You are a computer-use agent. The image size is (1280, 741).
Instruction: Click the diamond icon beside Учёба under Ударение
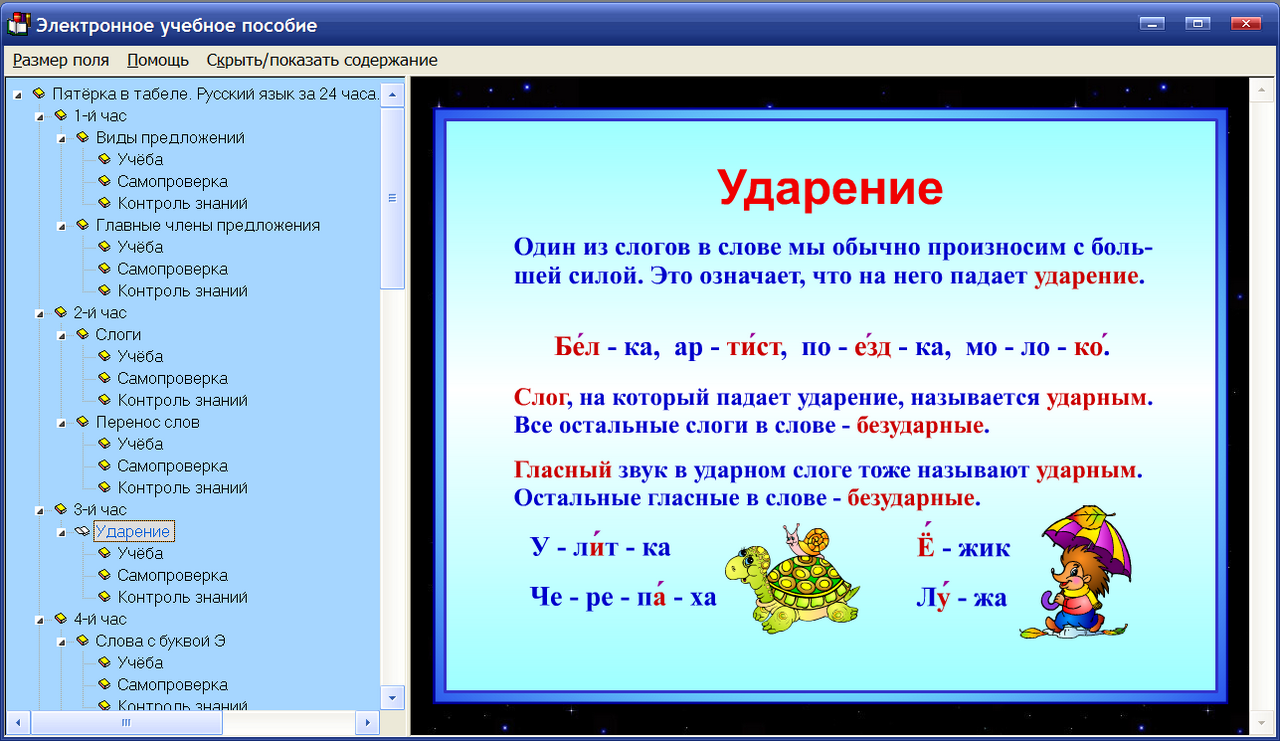tap(104, 553)
